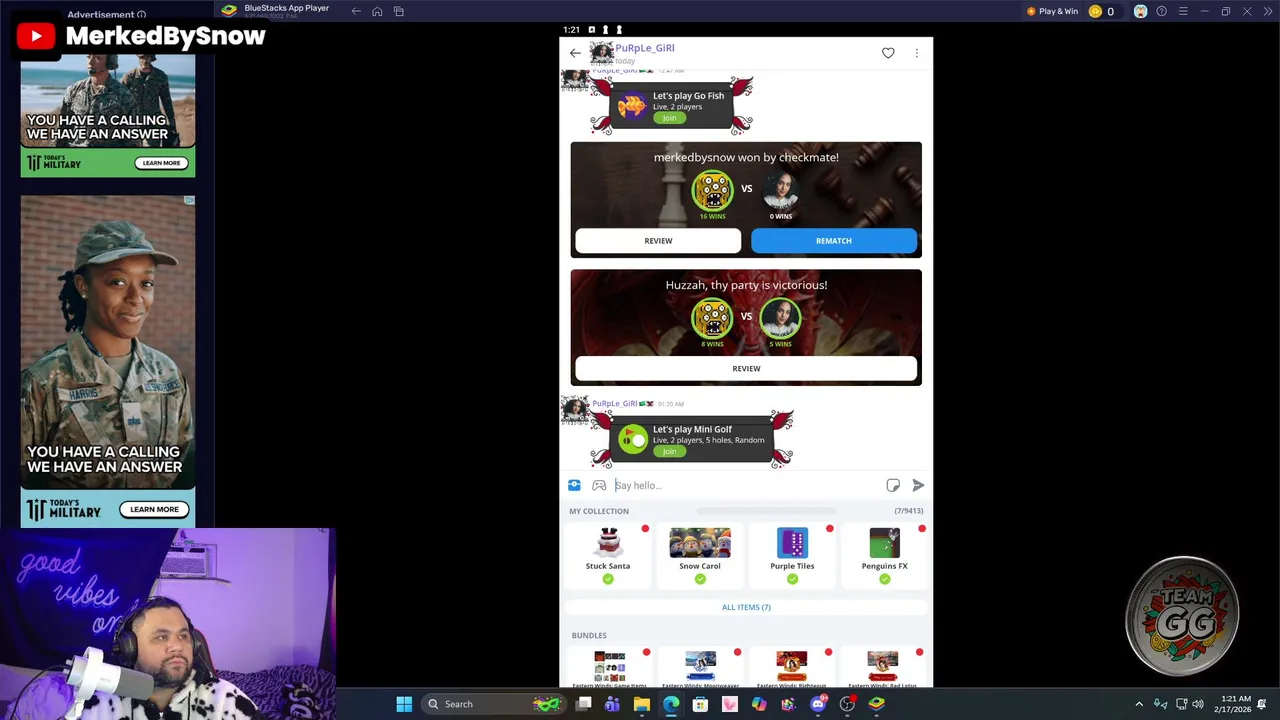The height and width of the screenshot is (720, 1280).
Task: Open the Windows Start menu
Action: tap(404, 704)
